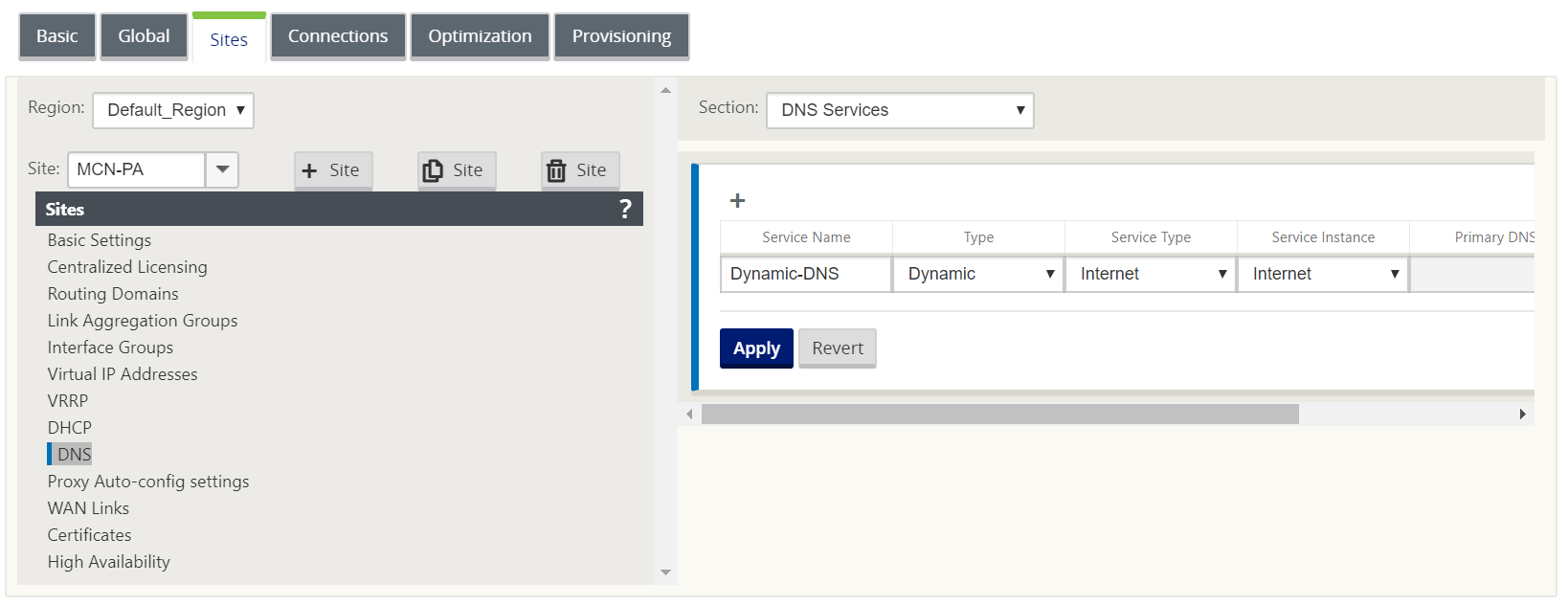Select WAN Links
This screenshot has height=606, width=1568.
click(x=88, y=508)
